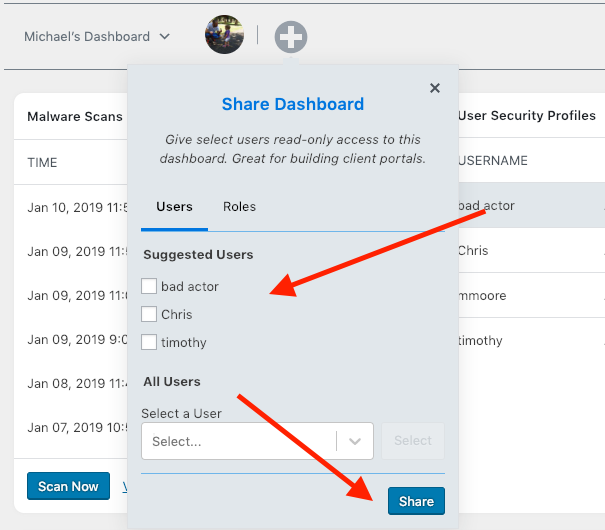The image size is (605, 530).
Task: Close the Share Dashboard popup
Action: [x=435, y=88]
